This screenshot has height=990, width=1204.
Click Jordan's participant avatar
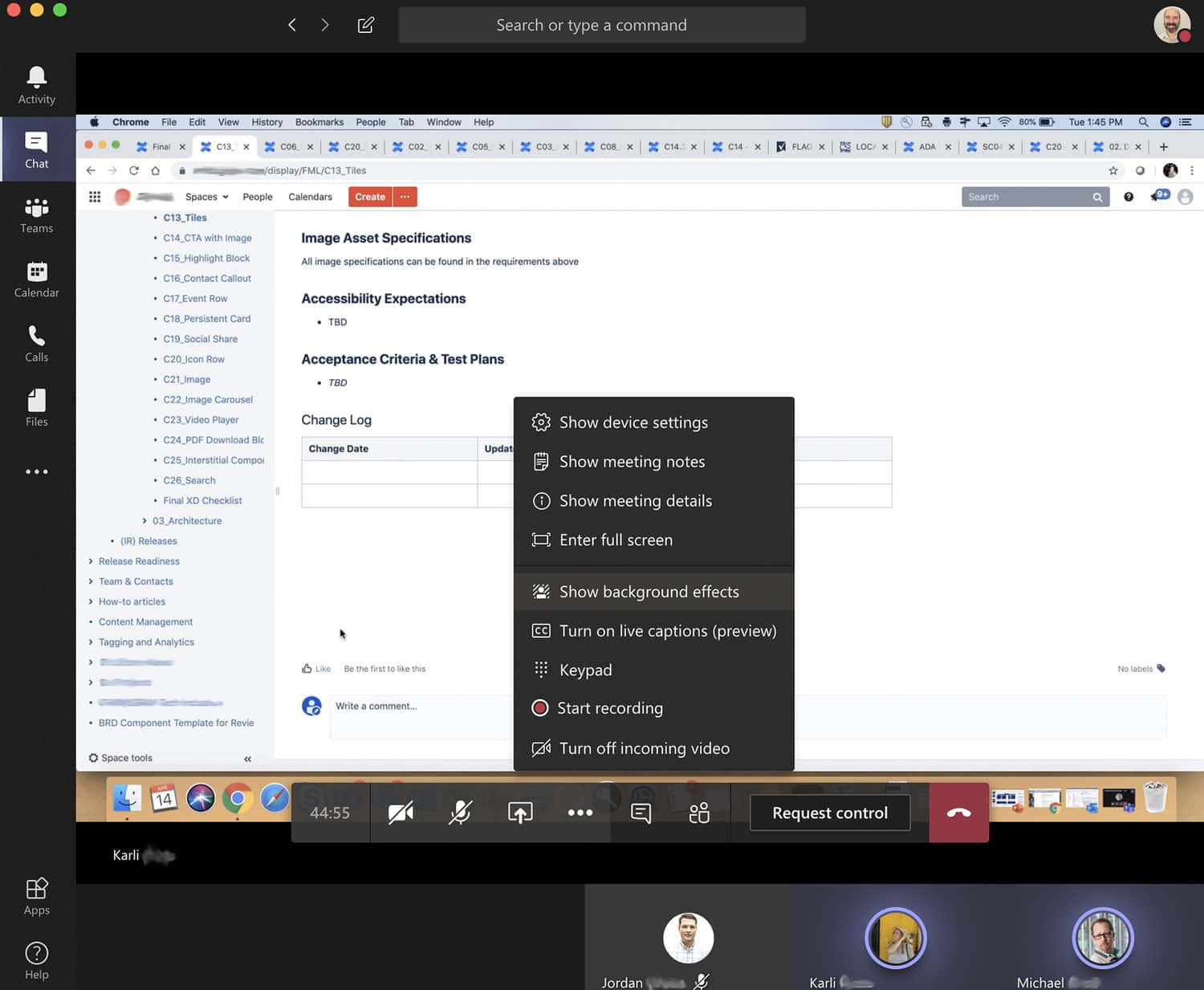[688, 938]
